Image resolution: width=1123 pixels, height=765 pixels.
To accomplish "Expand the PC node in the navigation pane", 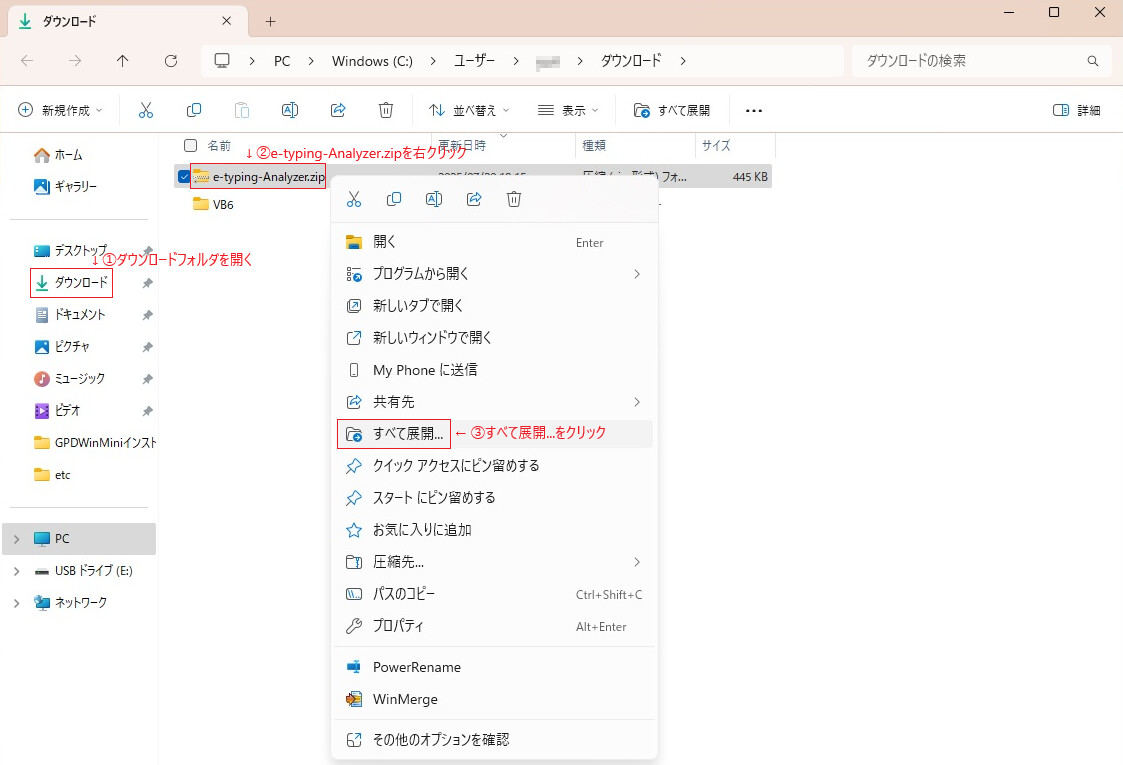I will 16,539.
